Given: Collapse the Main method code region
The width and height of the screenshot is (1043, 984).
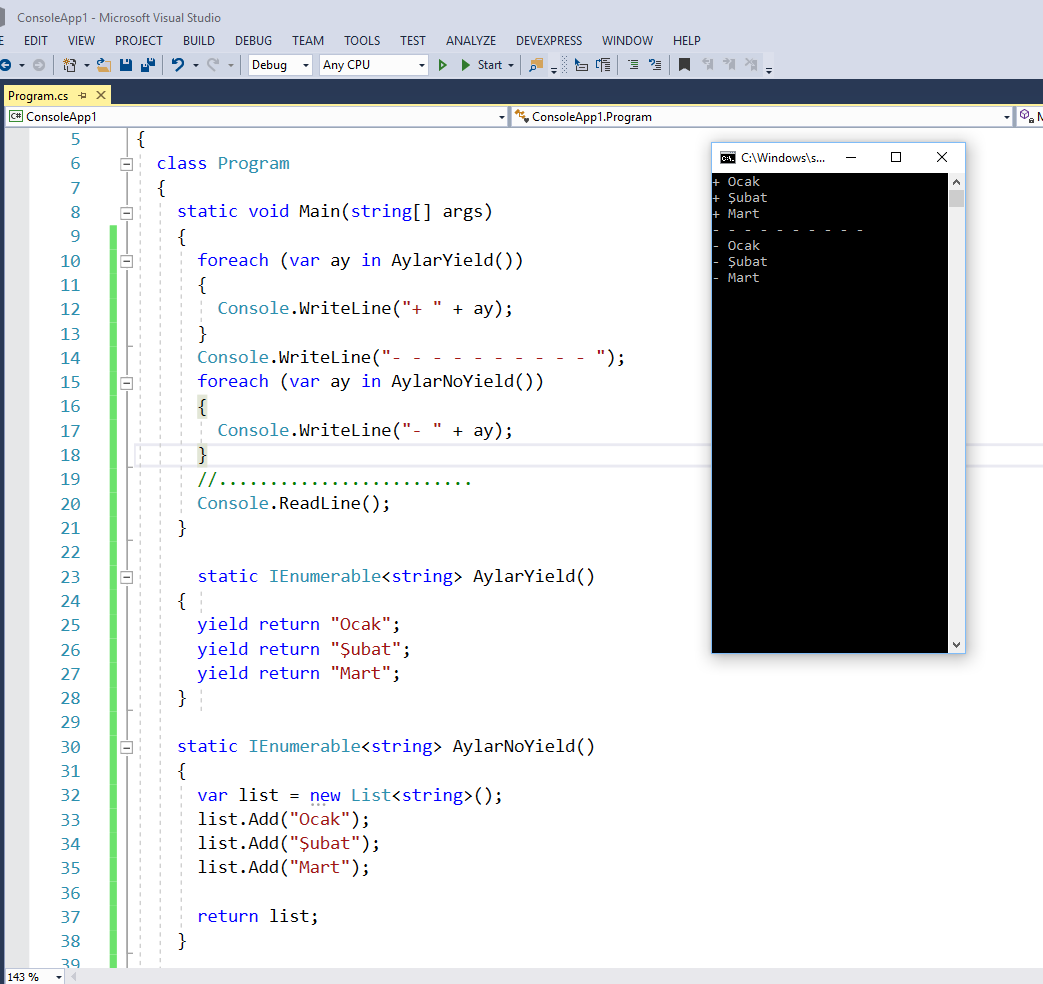Looking at the screenshot, I should 127,211.
